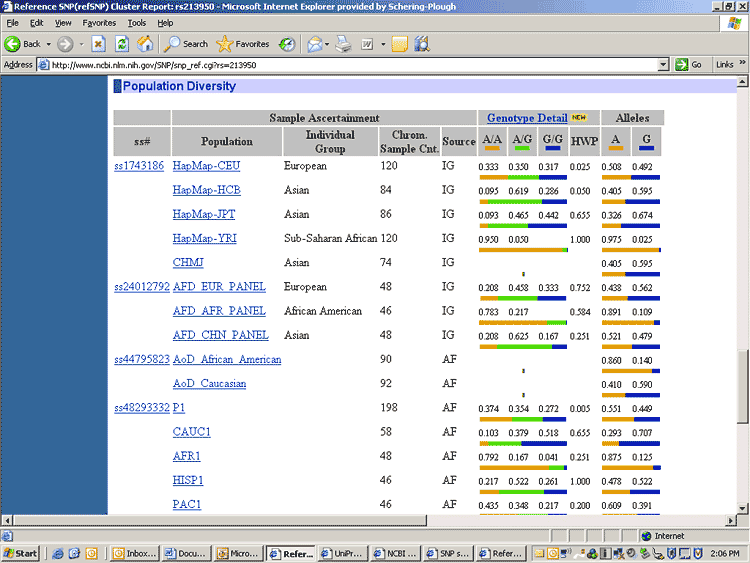Click the Go button next to address
Screen dimensions: 750x563
689,65
